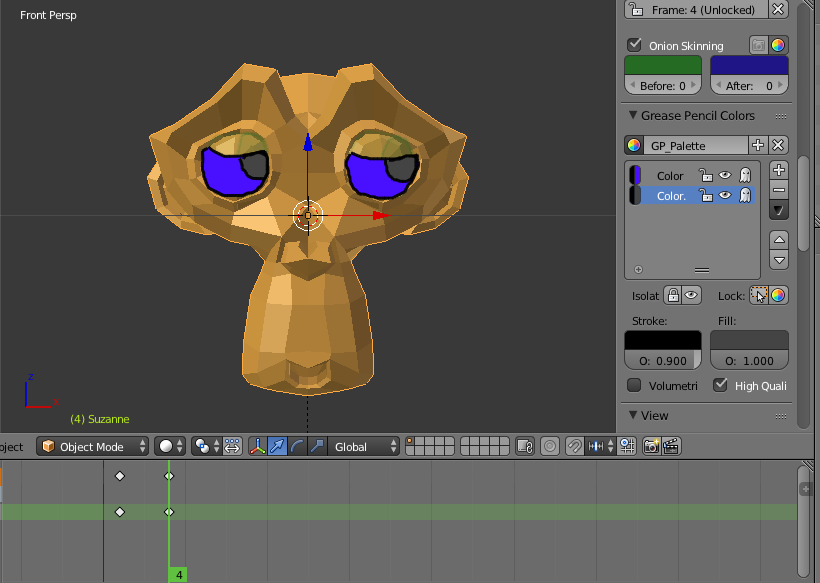
Task: Click the palette list filter plus icon
Action: coord(639,270)
